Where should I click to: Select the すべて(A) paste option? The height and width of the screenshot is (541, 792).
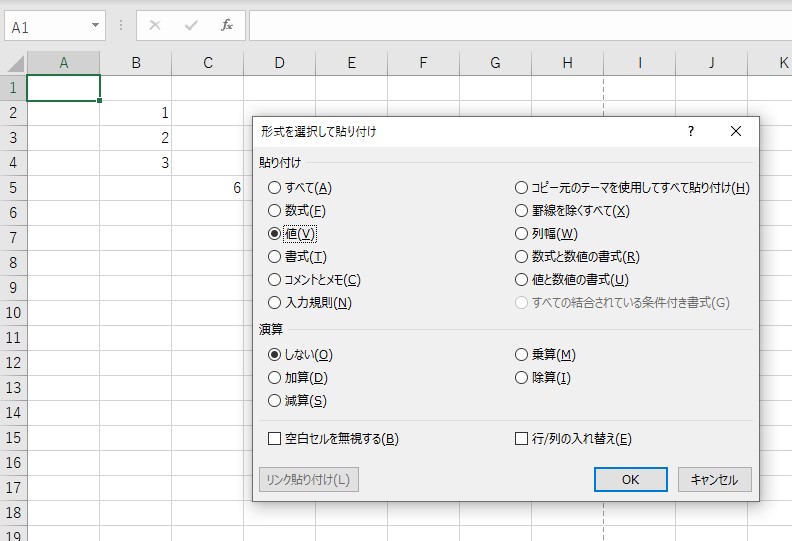(275, 188)
